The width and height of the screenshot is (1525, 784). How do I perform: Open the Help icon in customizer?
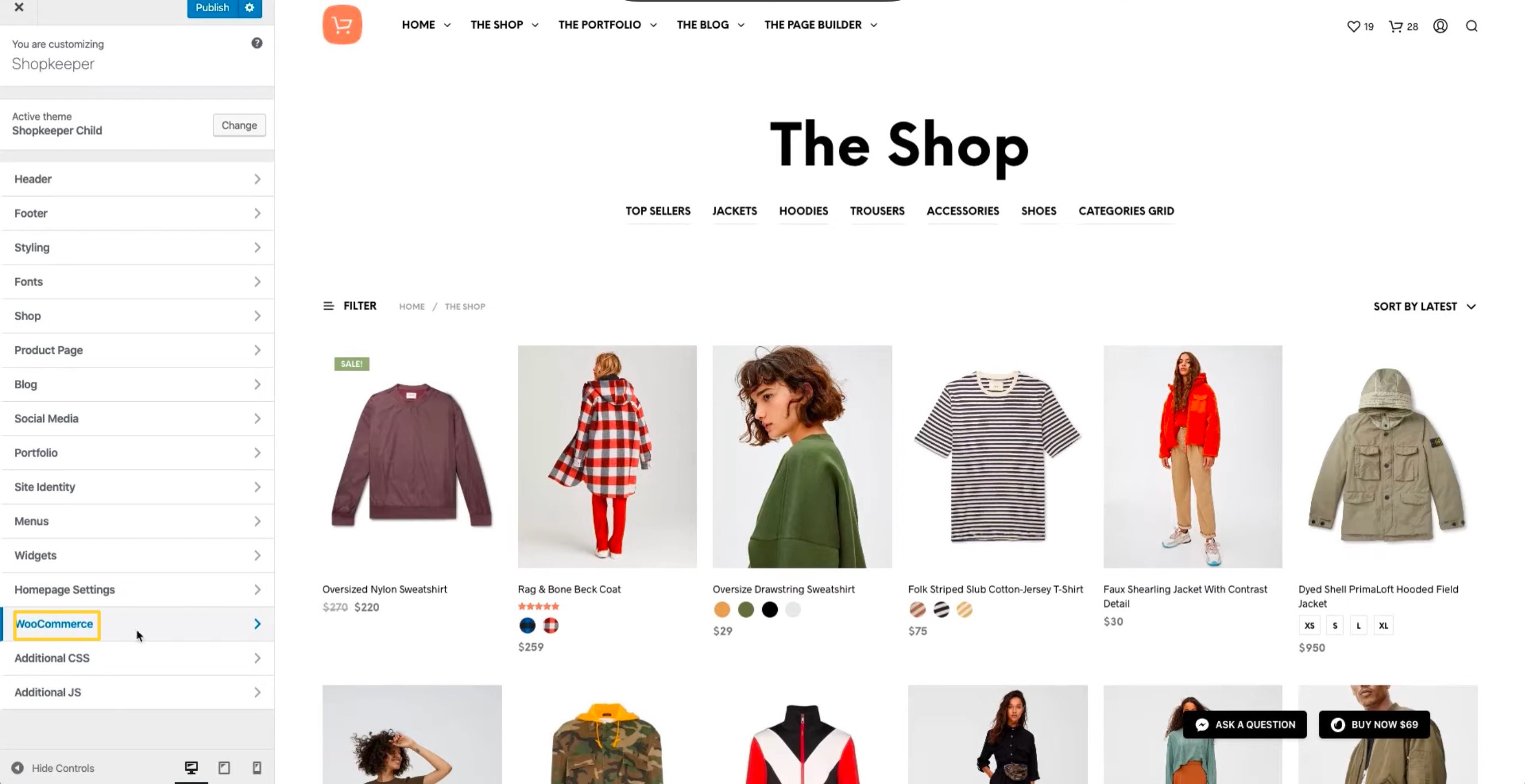coord(256,44)
